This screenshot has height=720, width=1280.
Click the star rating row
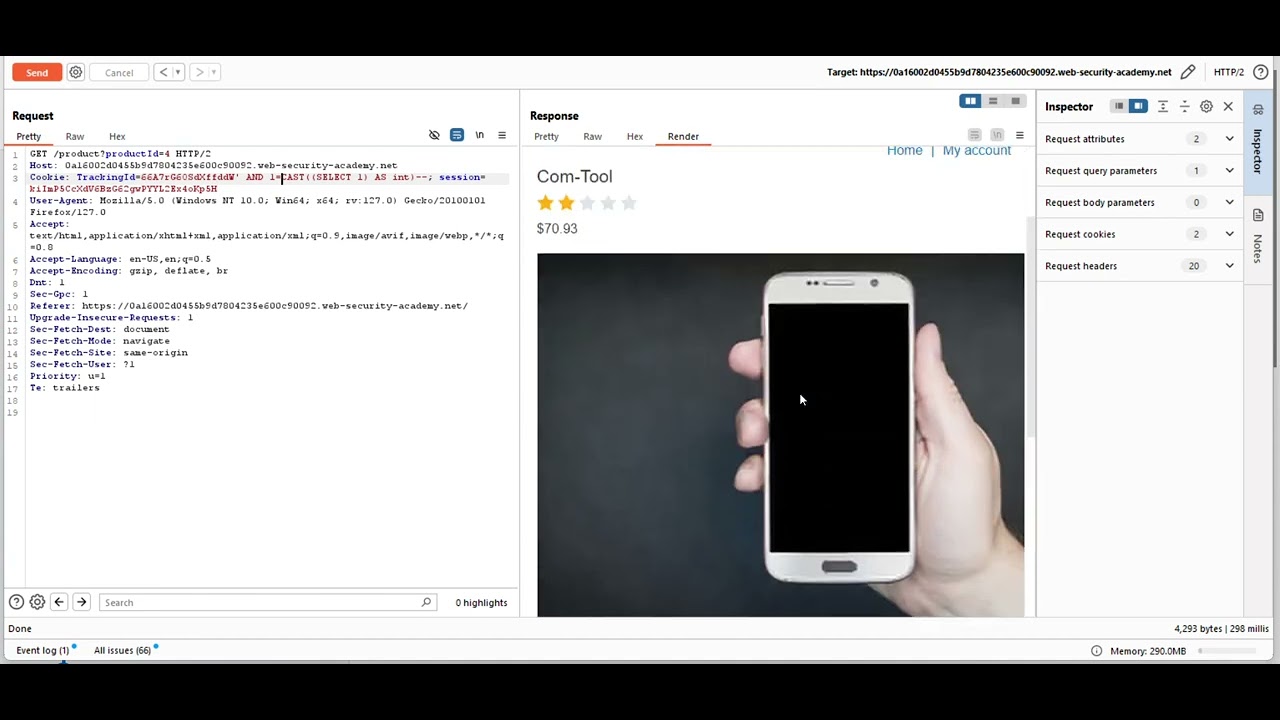587,203
